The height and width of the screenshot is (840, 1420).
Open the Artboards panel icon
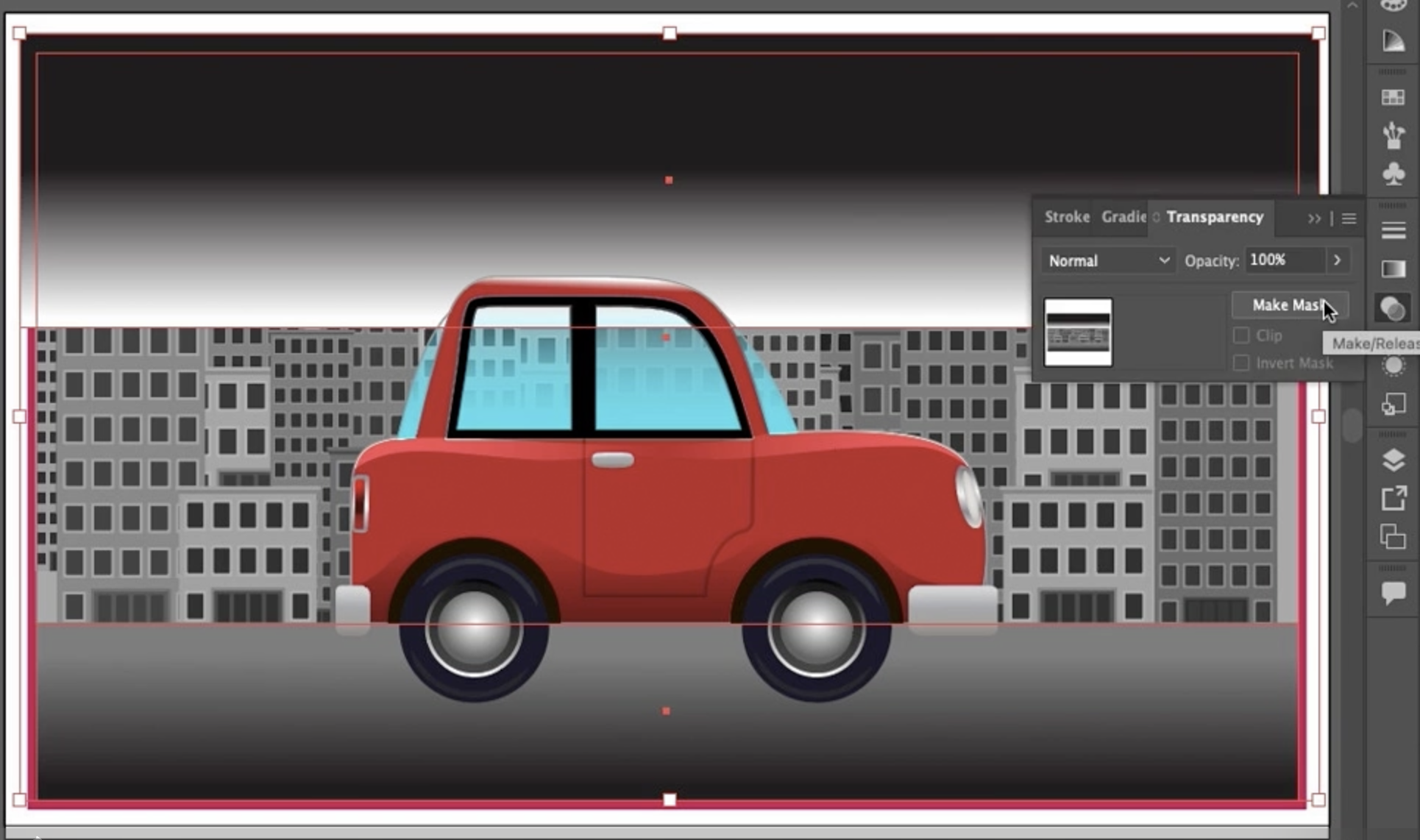pos(1393,537)
